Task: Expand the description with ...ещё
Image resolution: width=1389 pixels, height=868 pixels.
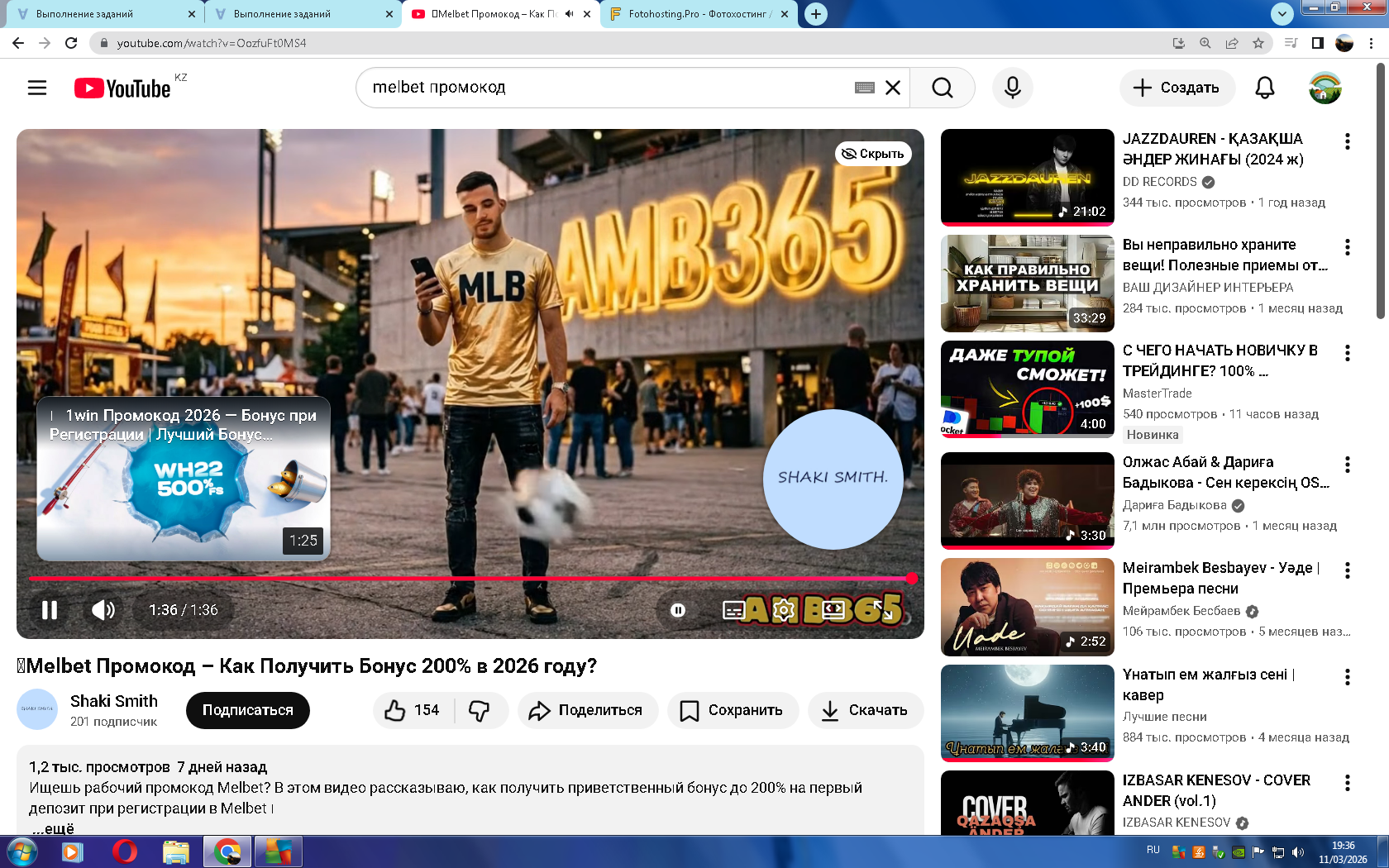Action: [x=53, y=828]
